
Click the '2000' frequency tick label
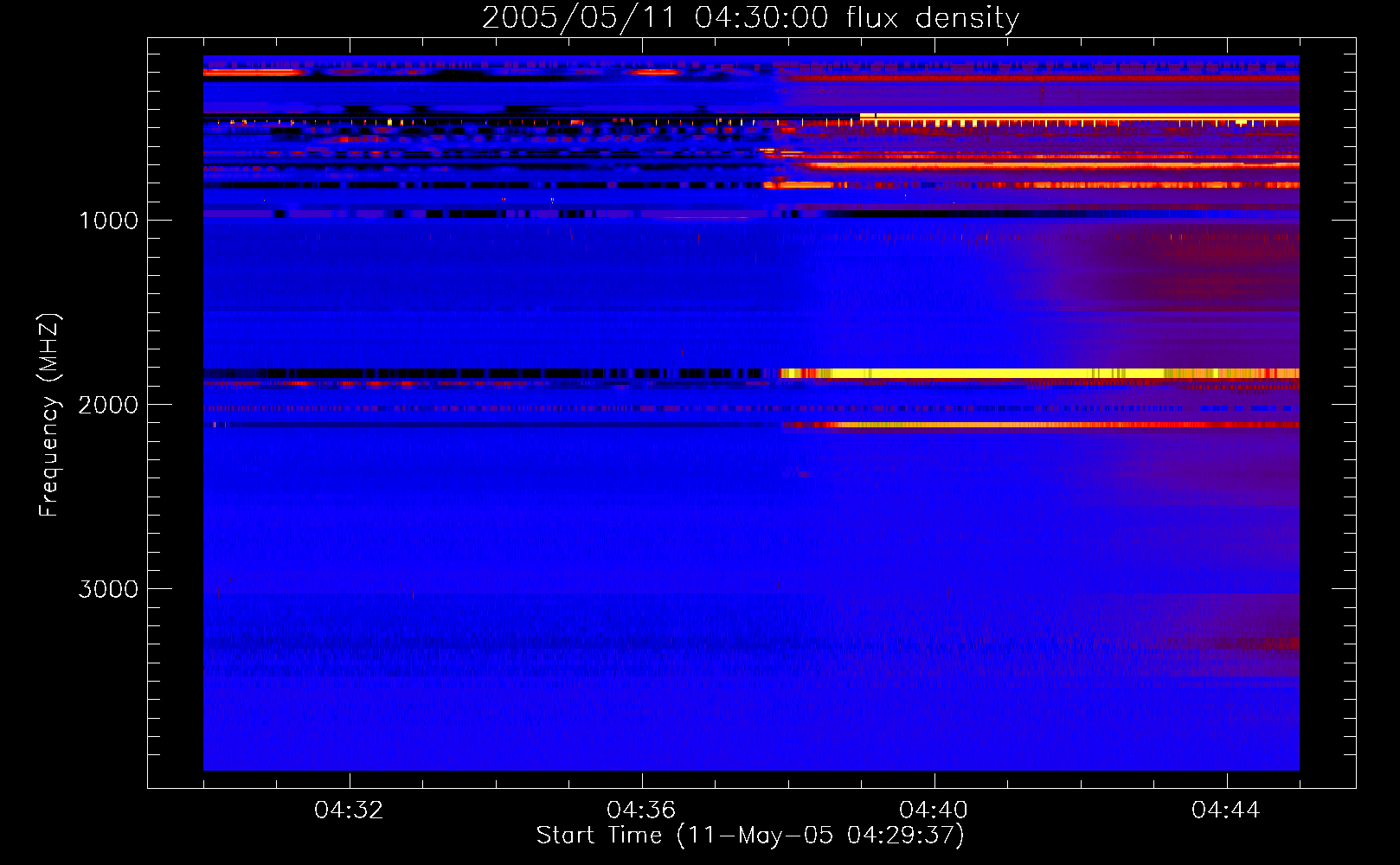108,405
